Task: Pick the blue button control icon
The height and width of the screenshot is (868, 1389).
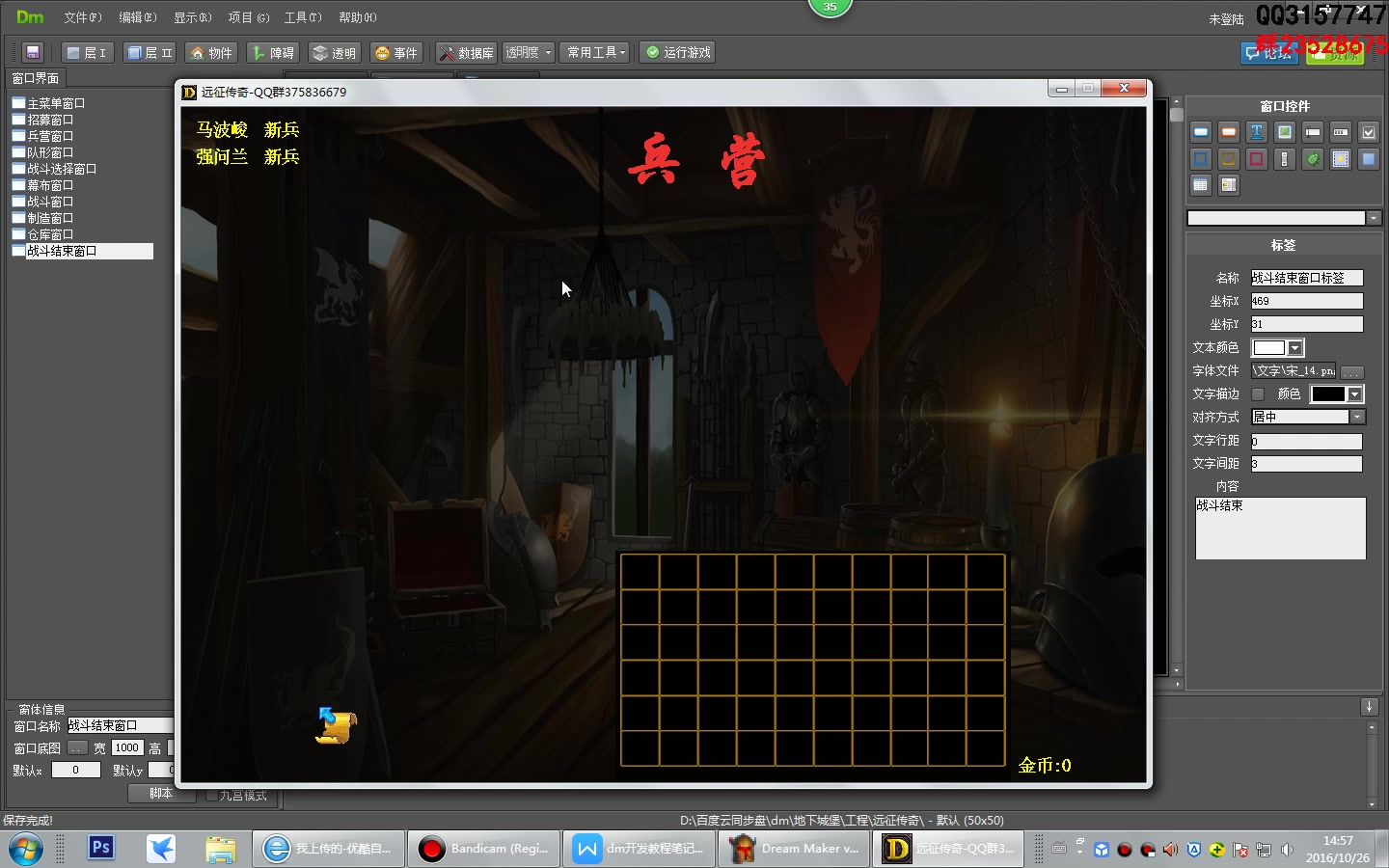Action: 1200,132
